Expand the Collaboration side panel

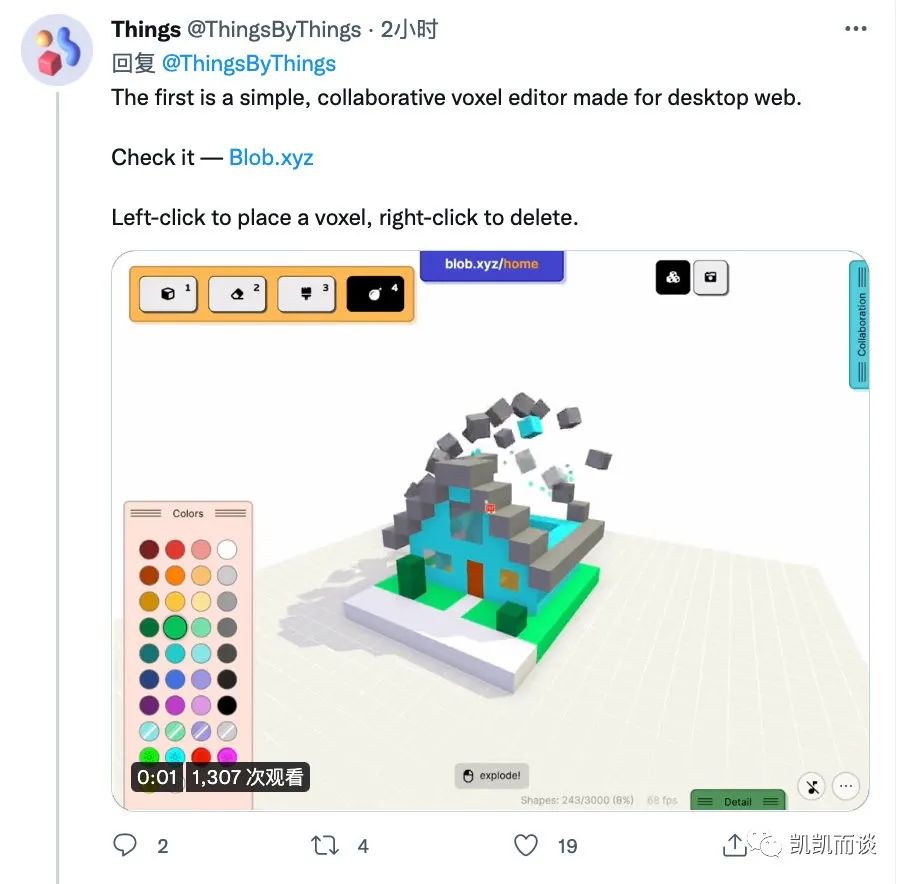click(x=860, y=325)
